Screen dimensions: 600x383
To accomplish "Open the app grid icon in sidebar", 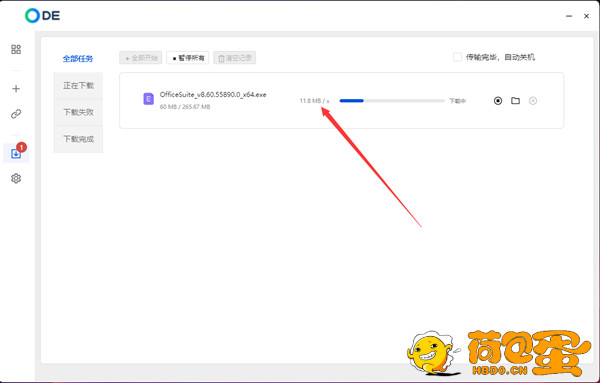I will coord(16,49).
